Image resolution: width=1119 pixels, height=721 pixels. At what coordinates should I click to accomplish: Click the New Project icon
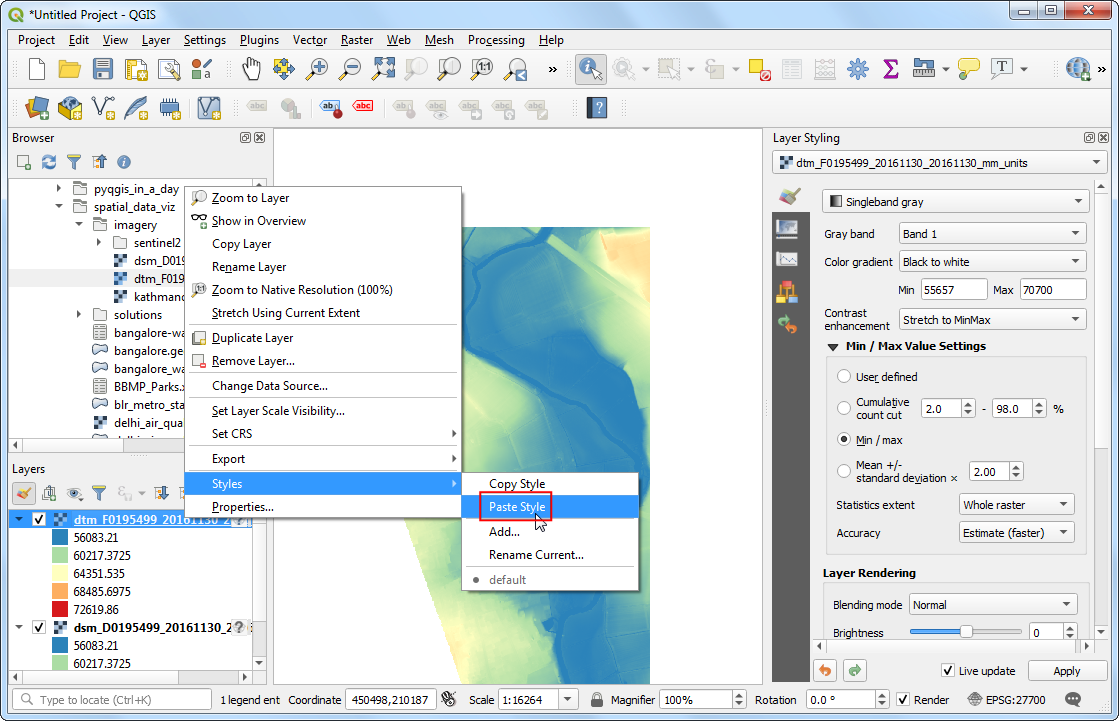pyautogui.click(x=36, y=69)
